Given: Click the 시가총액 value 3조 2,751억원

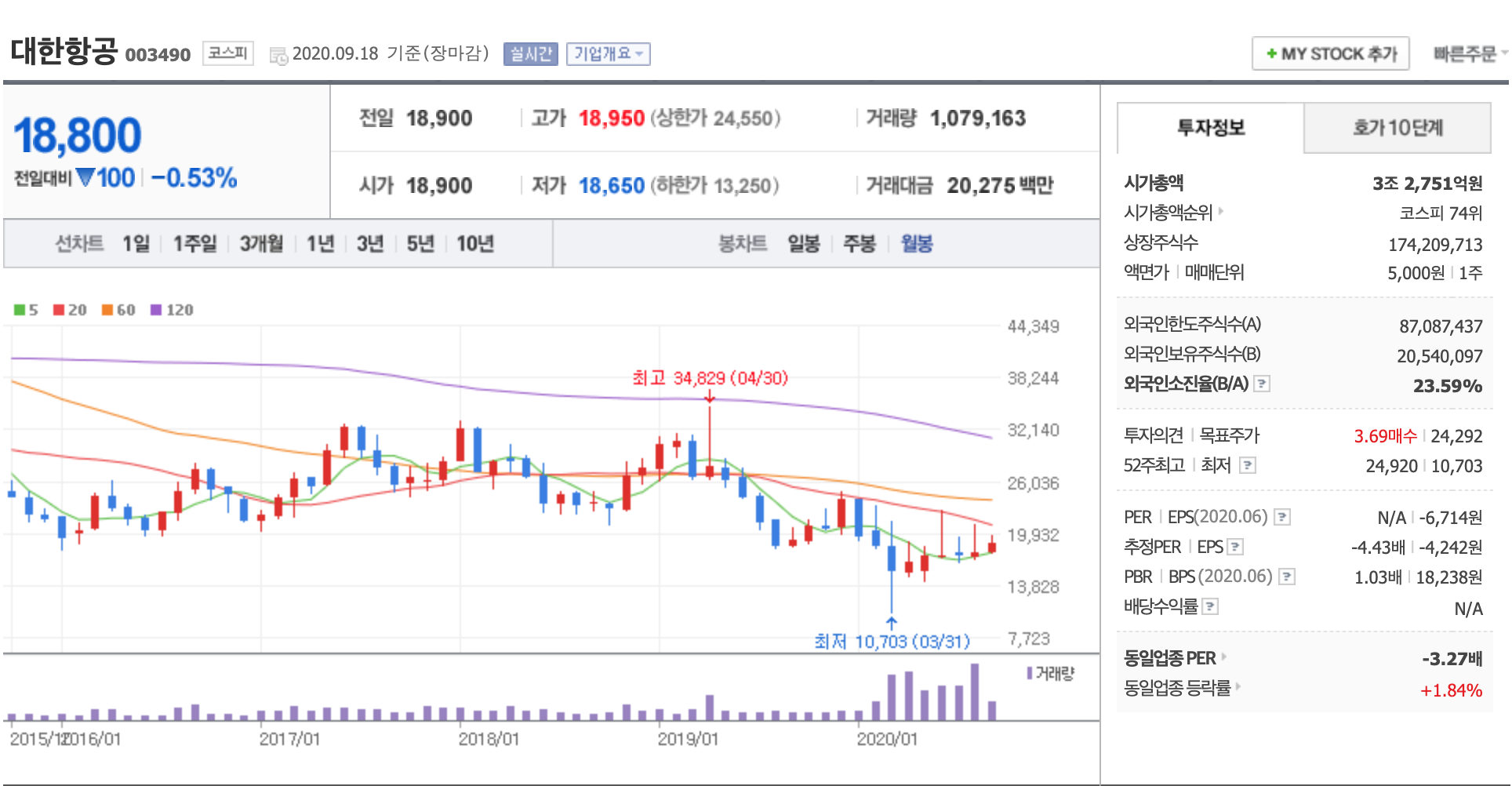Looking at the screenshot, I should [1427, 184].
